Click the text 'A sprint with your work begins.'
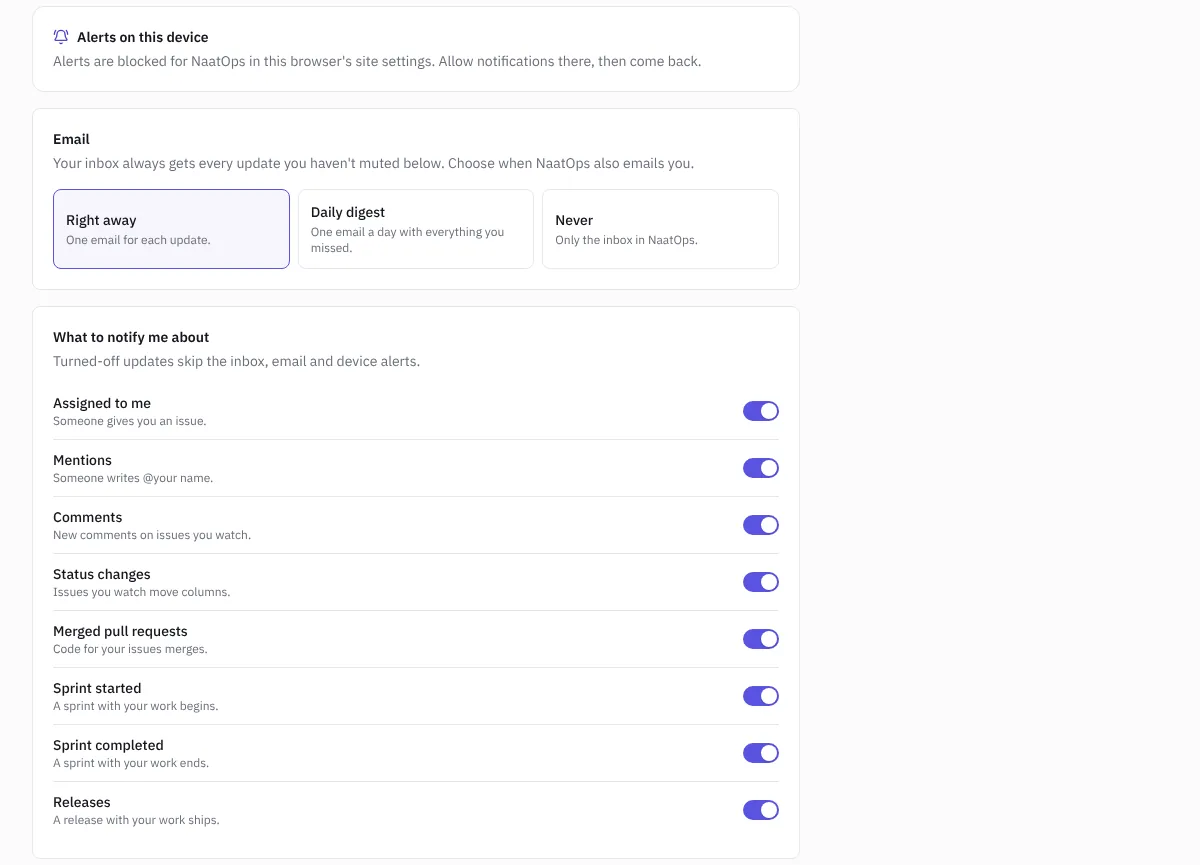The height and width of the screenshot is (865, 1200). tap(136, 706)
